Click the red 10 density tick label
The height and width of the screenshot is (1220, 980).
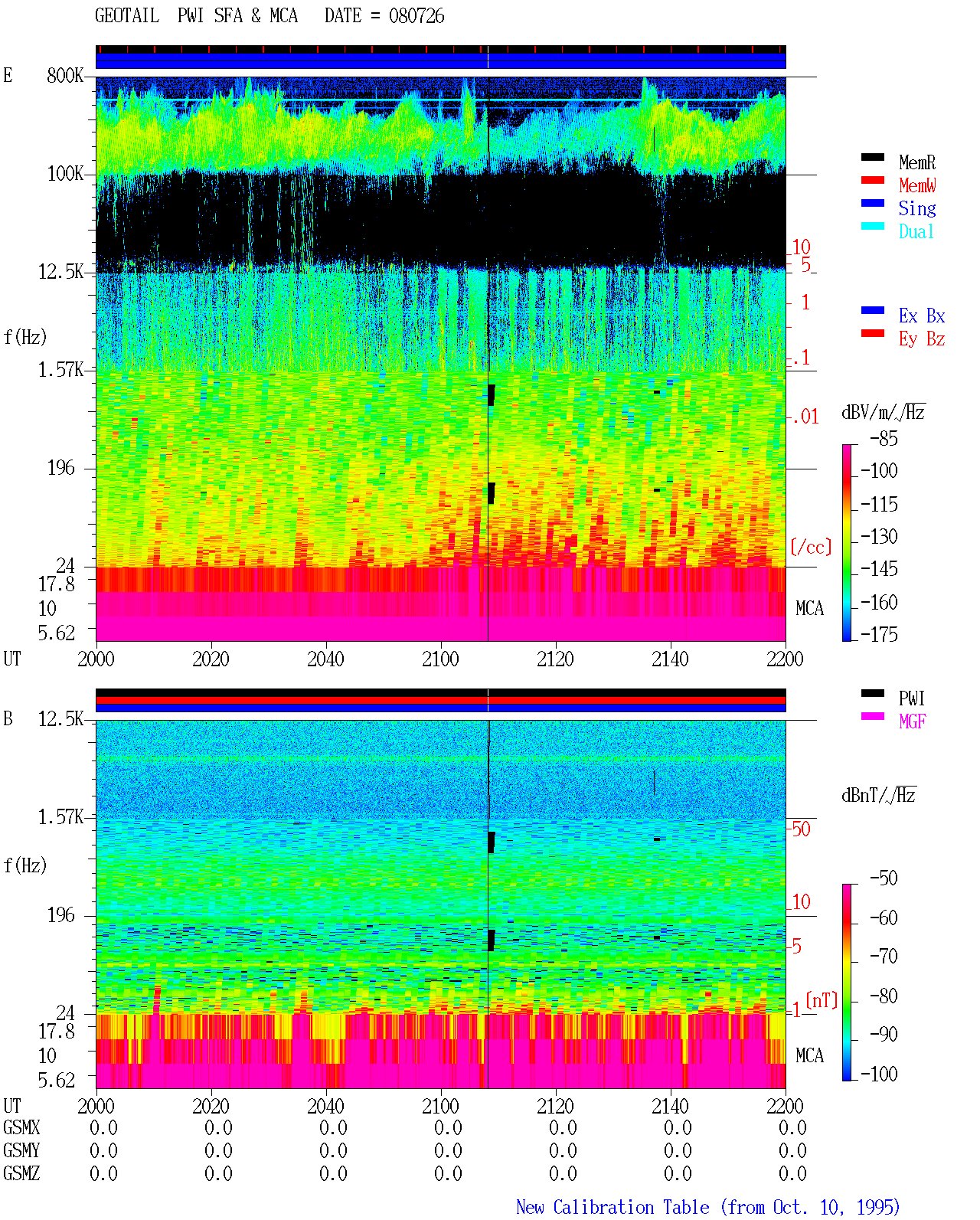click(801, 247)
